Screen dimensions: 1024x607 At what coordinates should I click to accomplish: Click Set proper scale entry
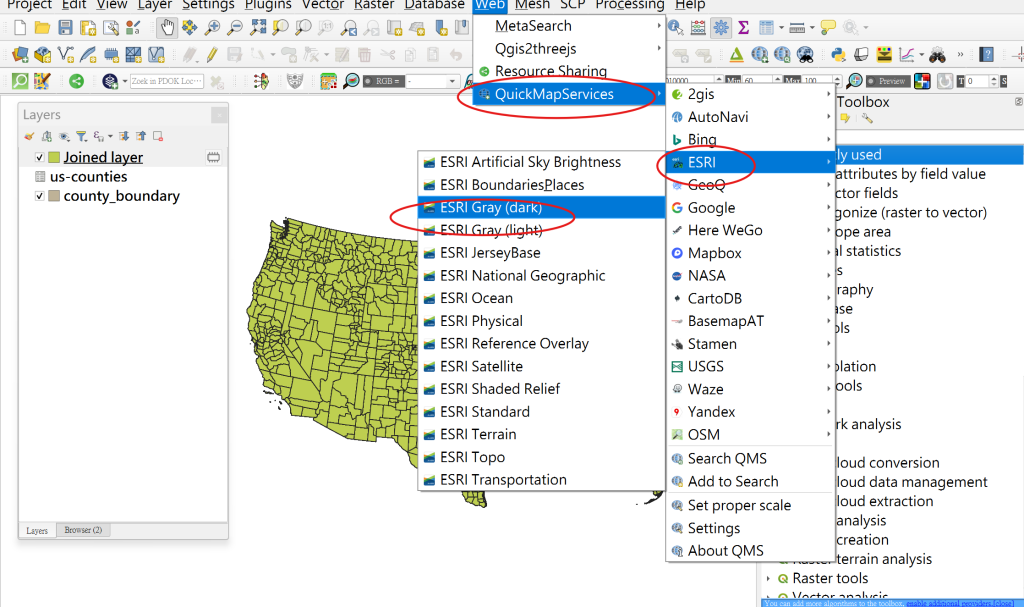[x=750, y=506]
